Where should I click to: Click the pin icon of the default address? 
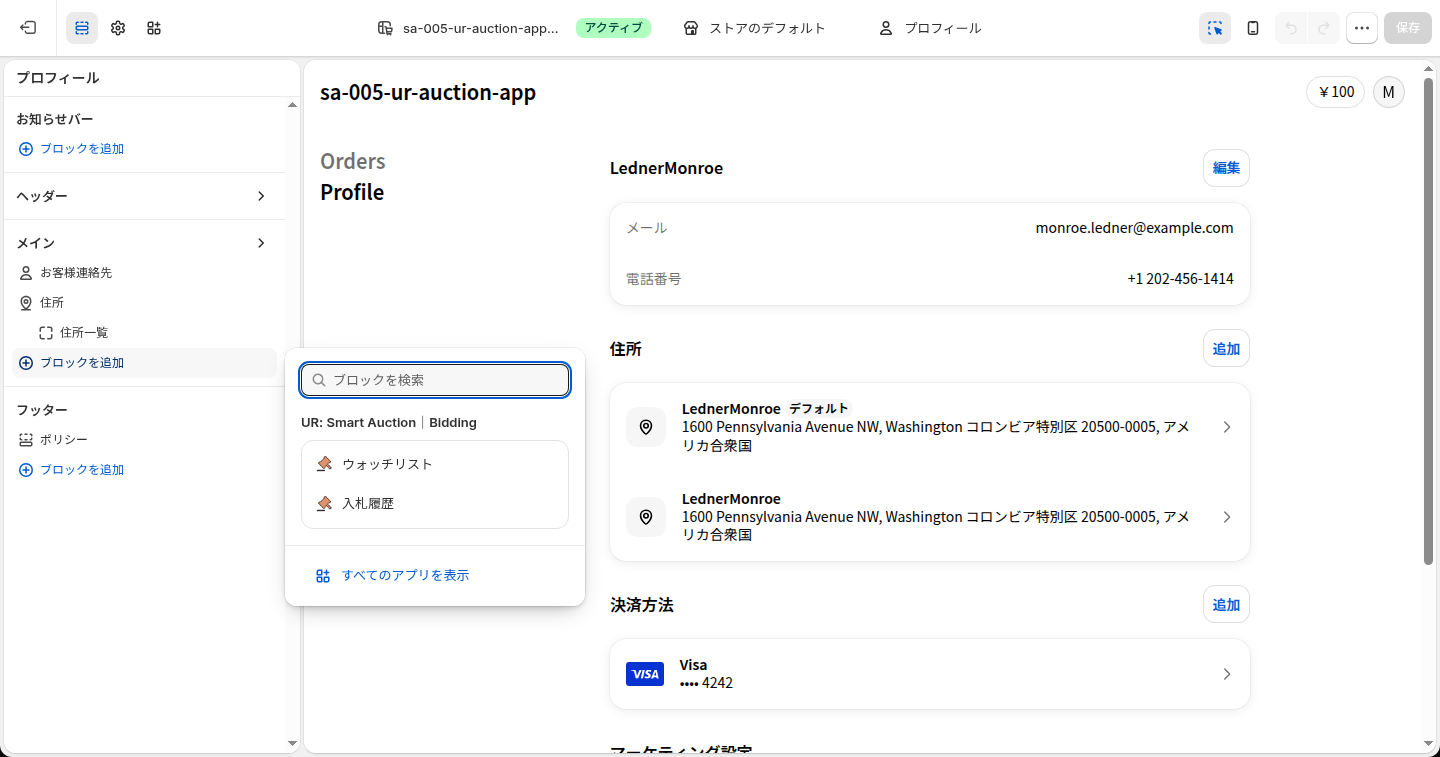(x=646, y=427)
